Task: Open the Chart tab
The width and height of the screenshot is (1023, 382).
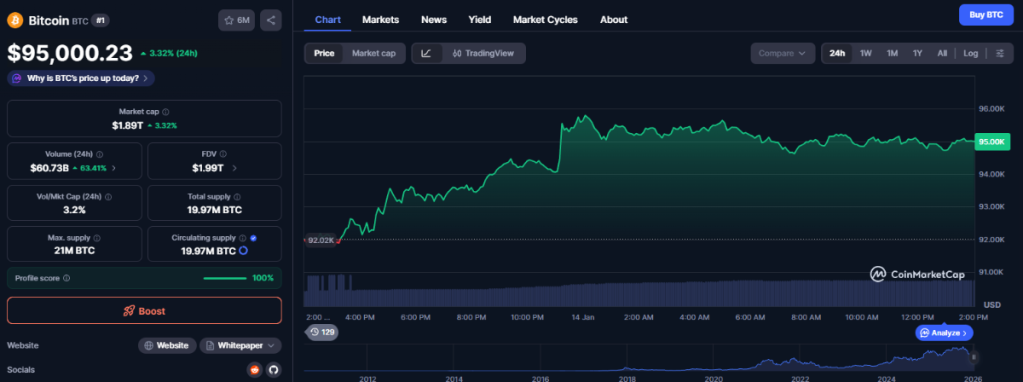Action: pos(328,20)
